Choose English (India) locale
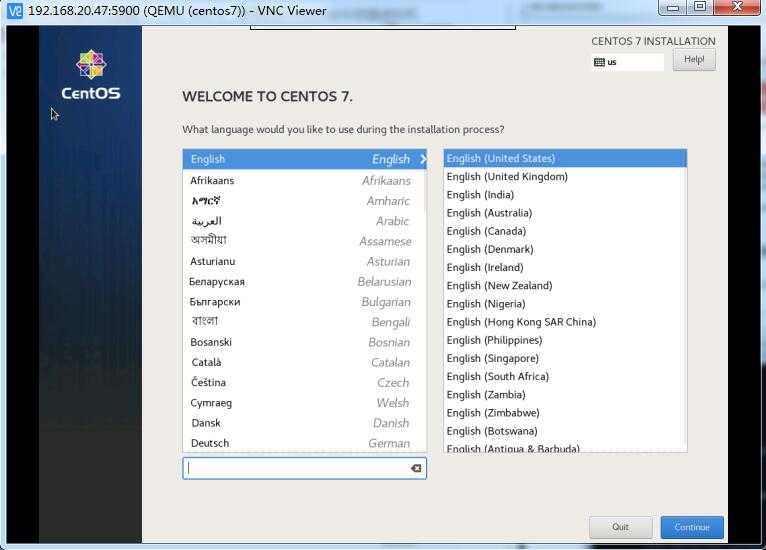This screenshot has height=550, width=766. click(565, 195)
